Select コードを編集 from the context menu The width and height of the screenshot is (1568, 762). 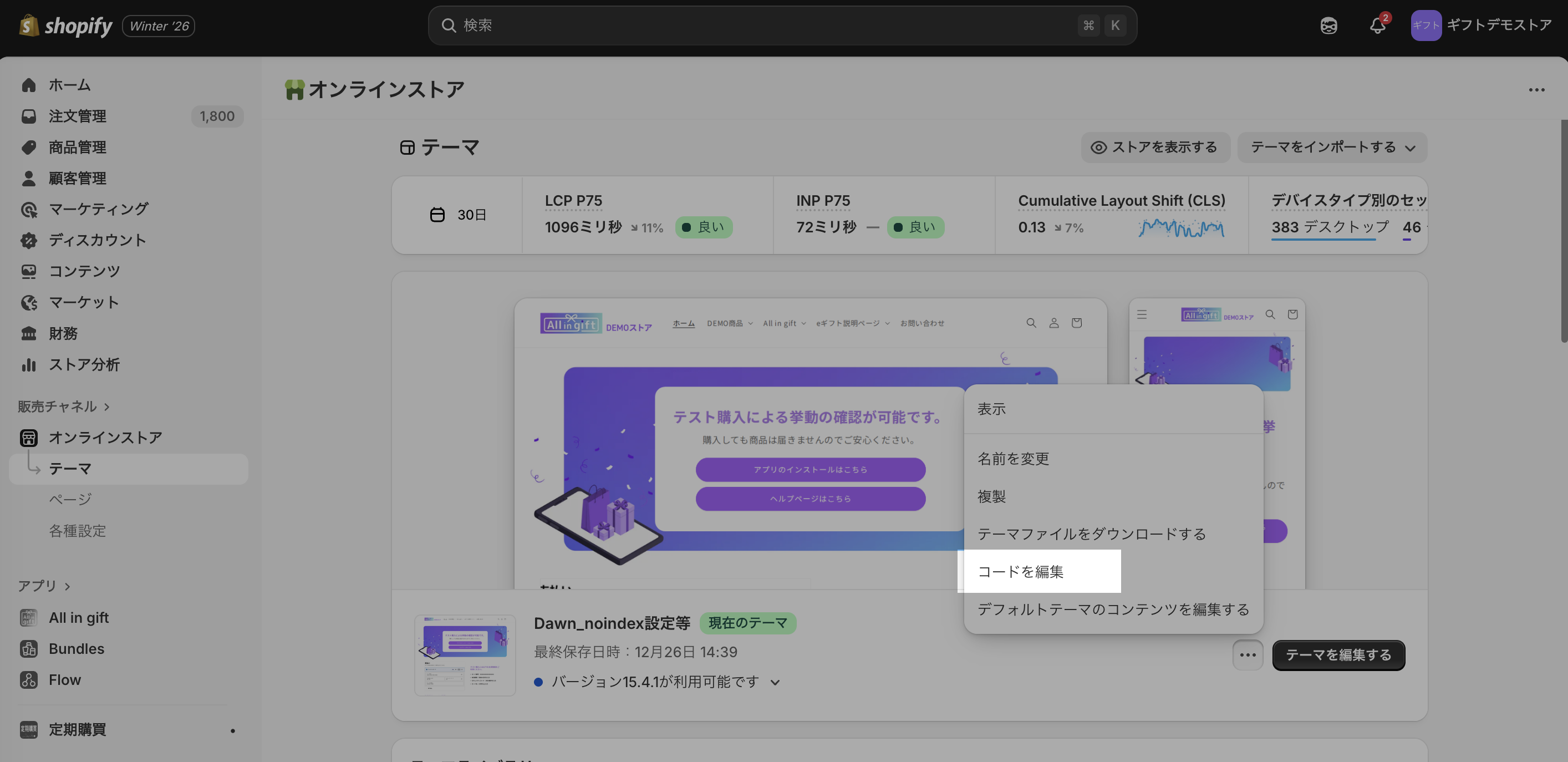coord(1020,571)
